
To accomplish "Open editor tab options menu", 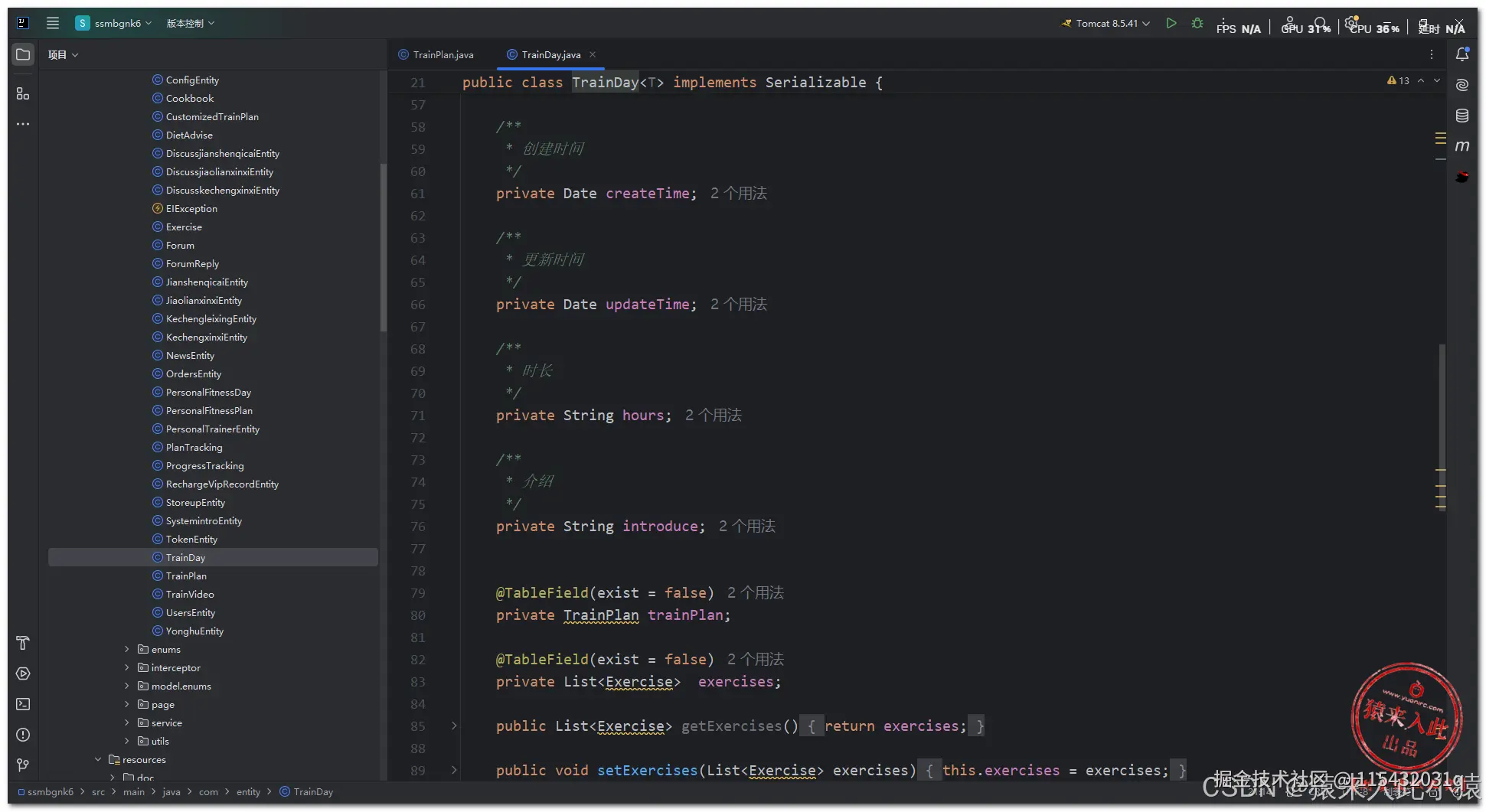I will (1432, 54).
